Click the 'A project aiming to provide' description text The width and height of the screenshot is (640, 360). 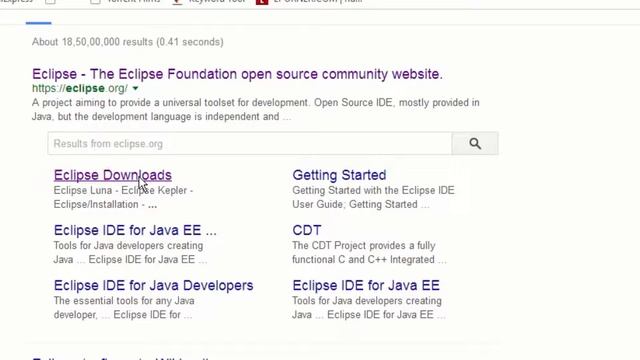click(x=256, y=109)
